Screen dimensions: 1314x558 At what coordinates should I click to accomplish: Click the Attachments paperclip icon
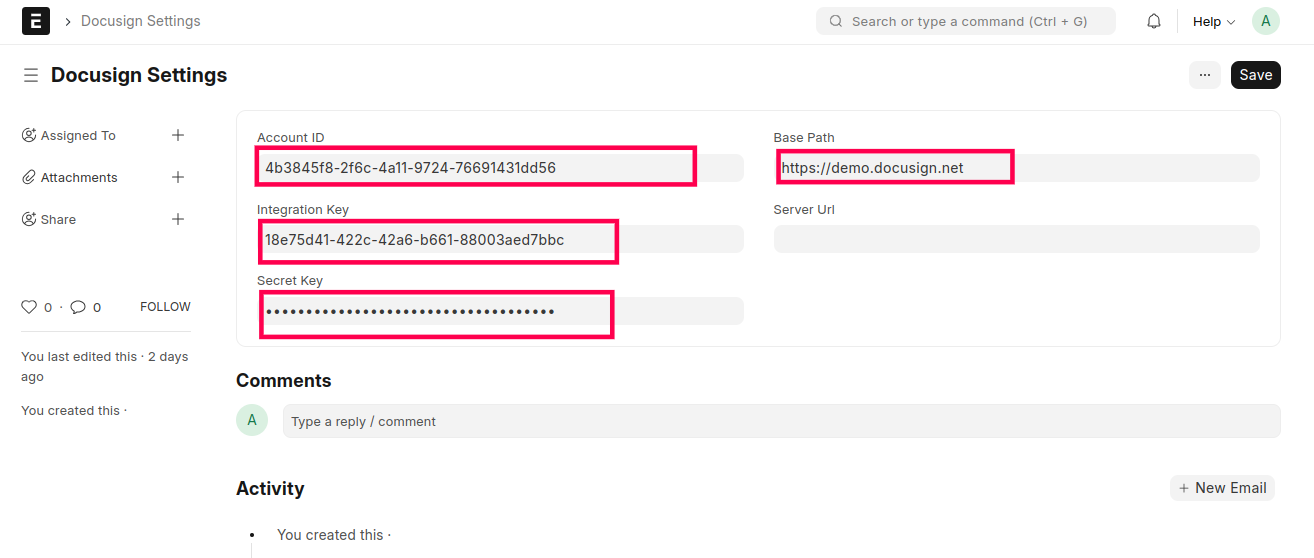pos(29,177)
